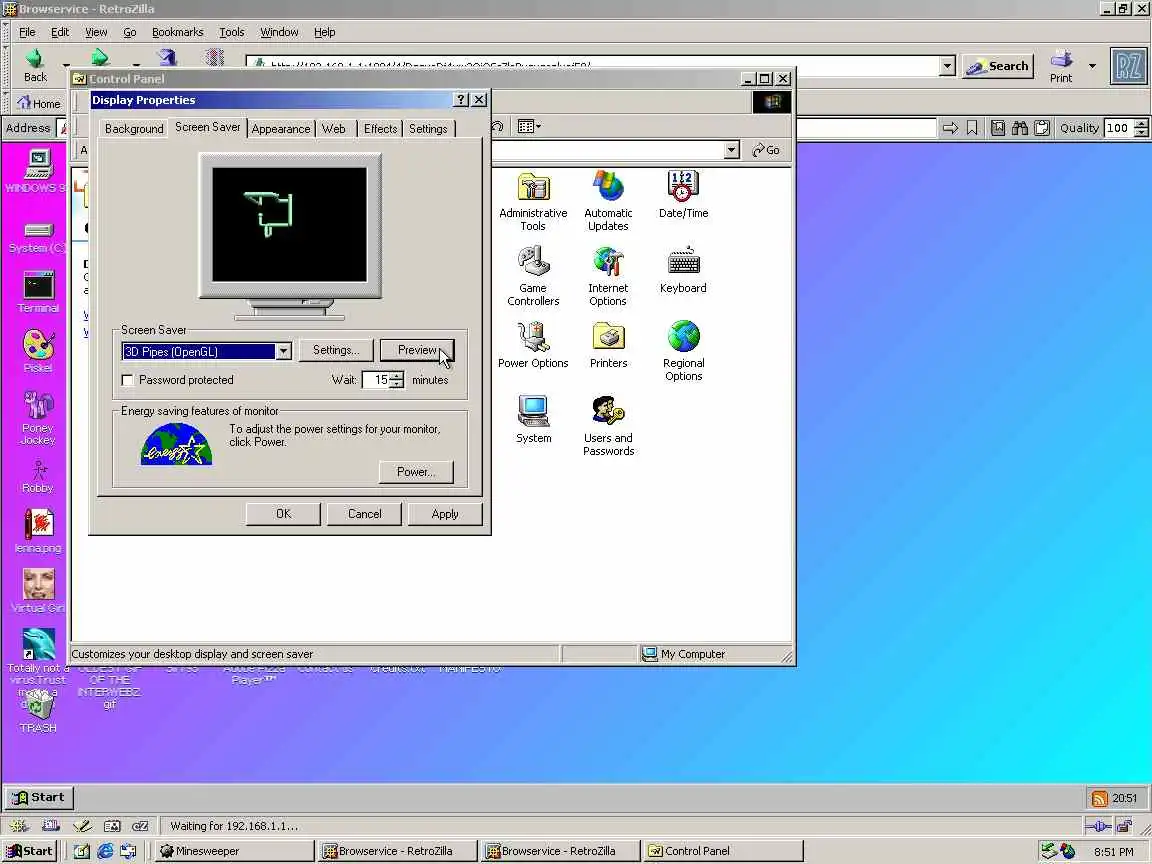Open the Game Controllers icon
The image size is (1152, 864).
[533, 276]
